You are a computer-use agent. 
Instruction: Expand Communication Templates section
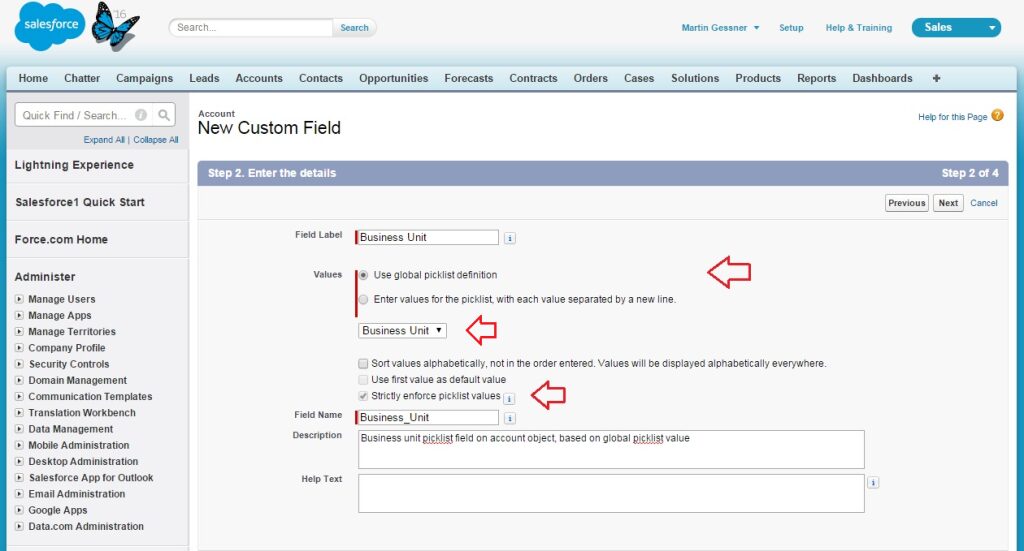(19, 396)
